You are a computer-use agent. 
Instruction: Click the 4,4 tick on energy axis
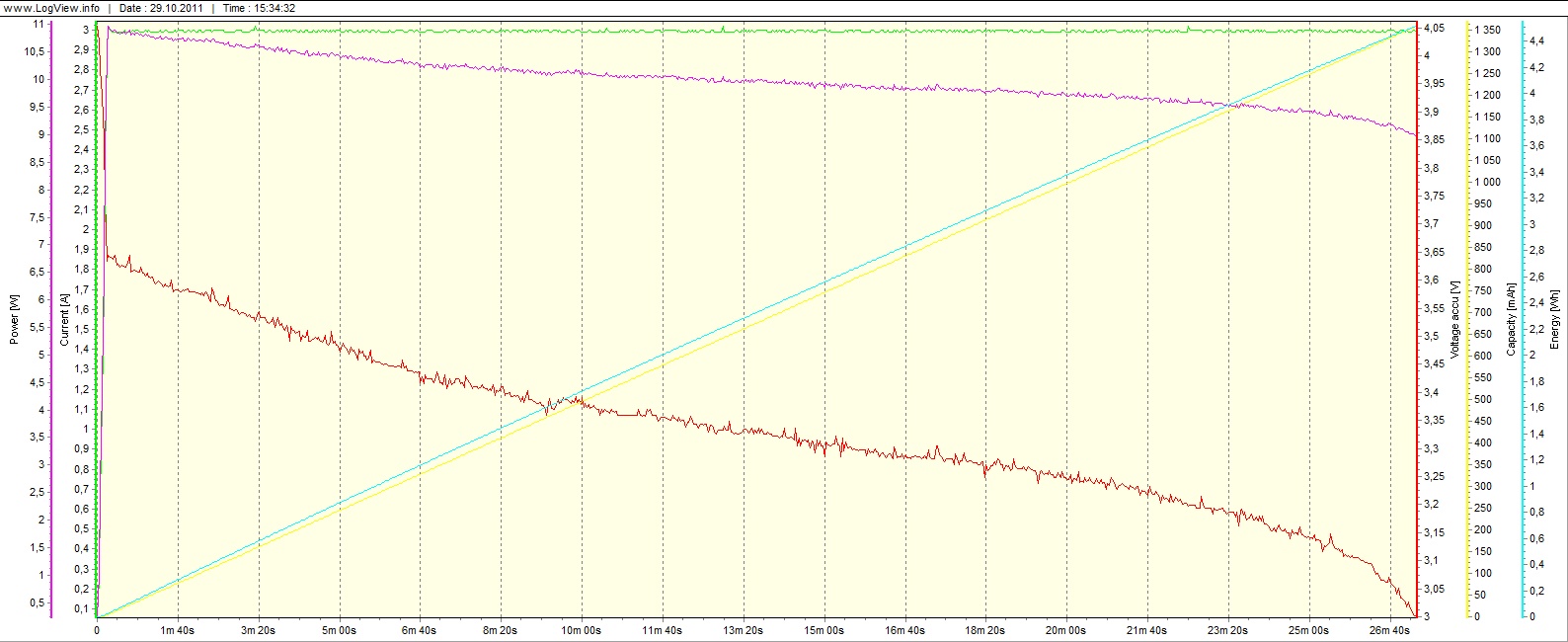click(1537, 40)
